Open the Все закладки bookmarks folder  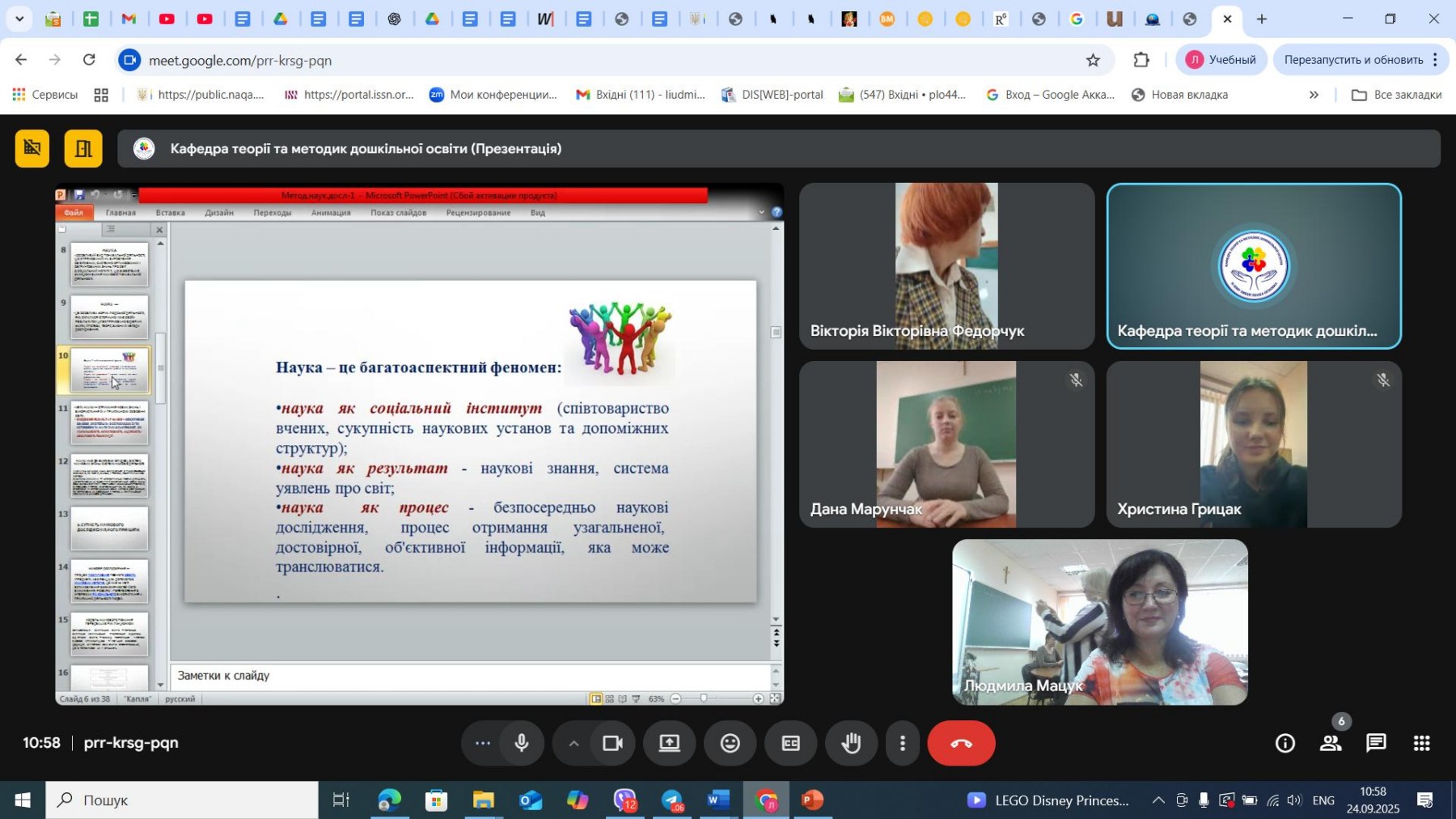click(x=1397, y=95)
